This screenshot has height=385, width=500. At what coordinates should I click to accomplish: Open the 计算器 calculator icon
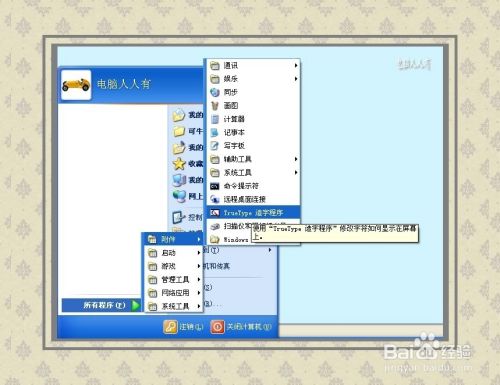tap(215, 119)
